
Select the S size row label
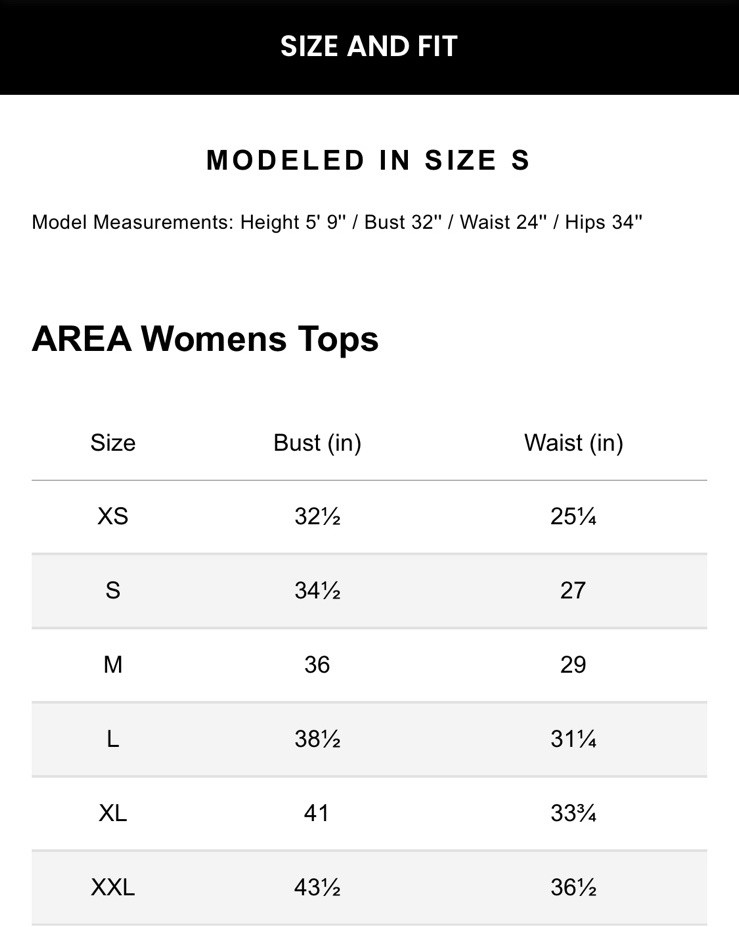[113, 591]
